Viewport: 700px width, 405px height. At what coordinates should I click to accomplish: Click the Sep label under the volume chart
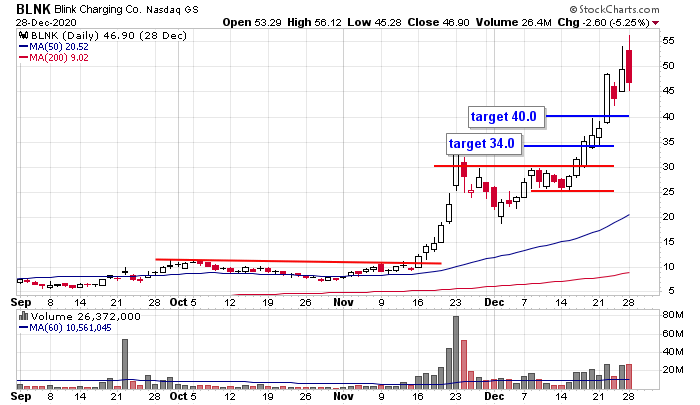click(21, 396)
